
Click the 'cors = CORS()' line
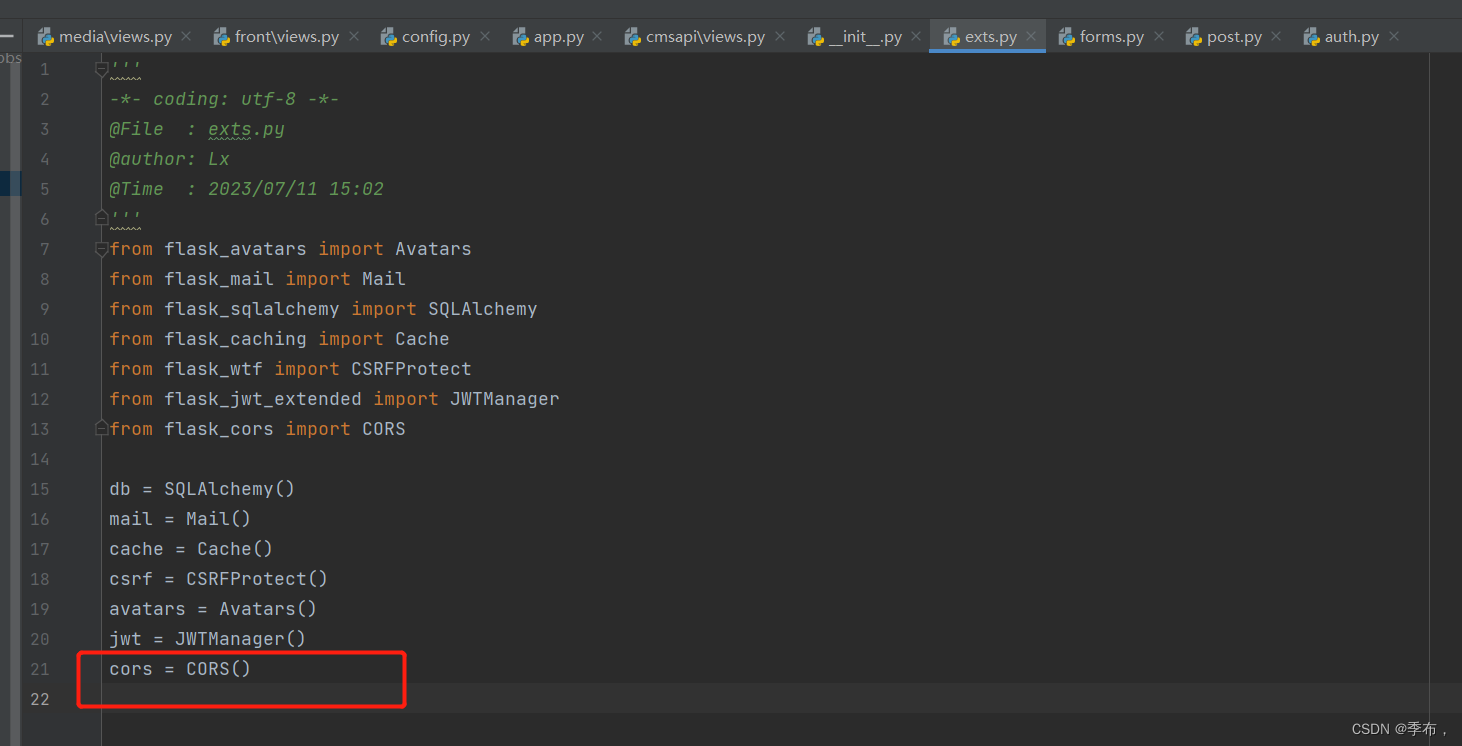181,669
